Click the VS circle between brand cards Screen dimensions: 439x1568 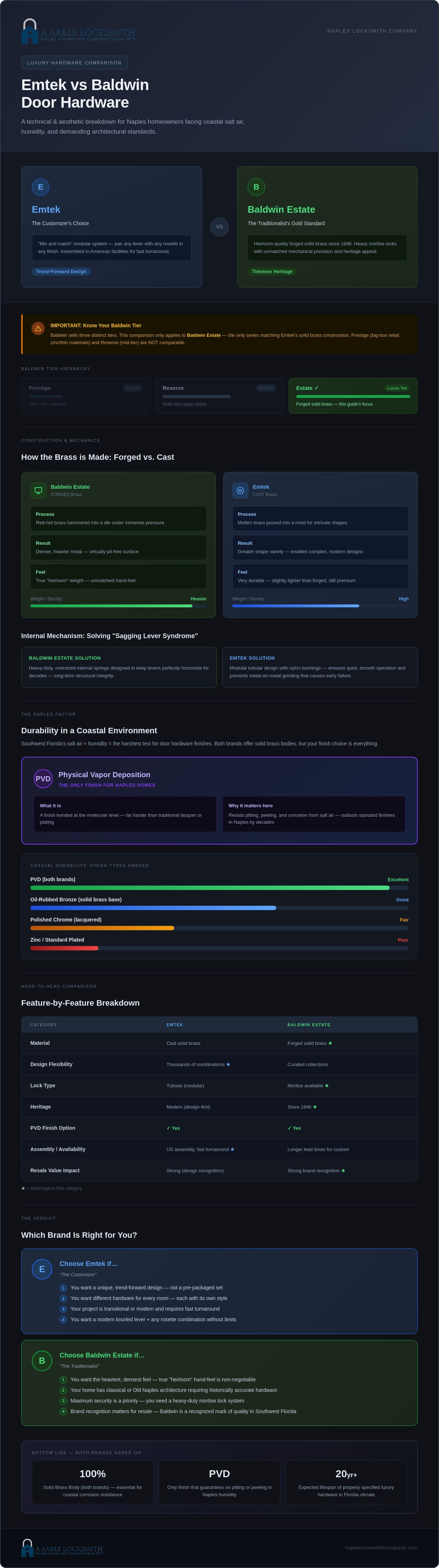219,227
